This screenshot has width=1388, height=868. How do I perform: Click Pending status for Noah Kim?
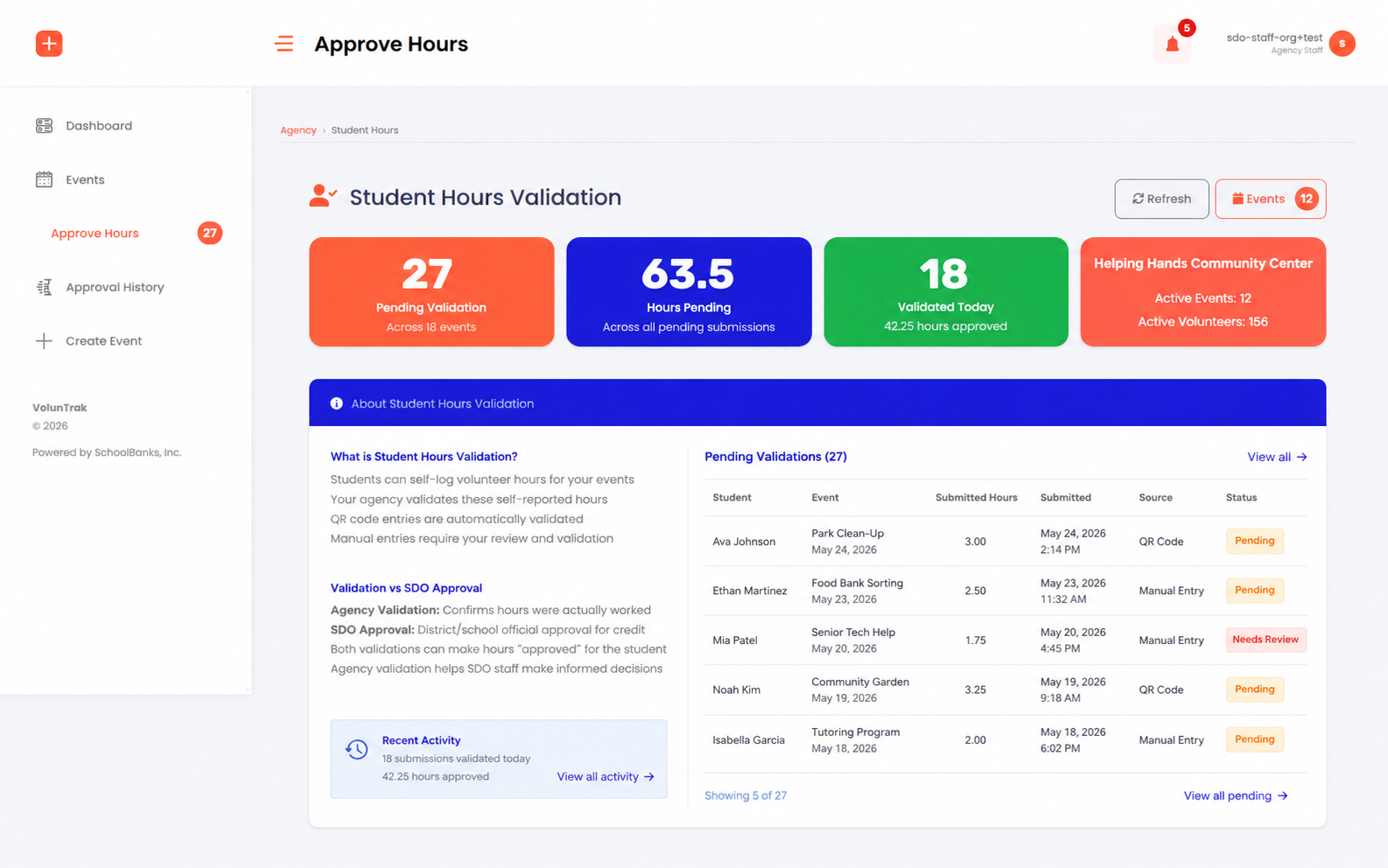(1254, 689)
